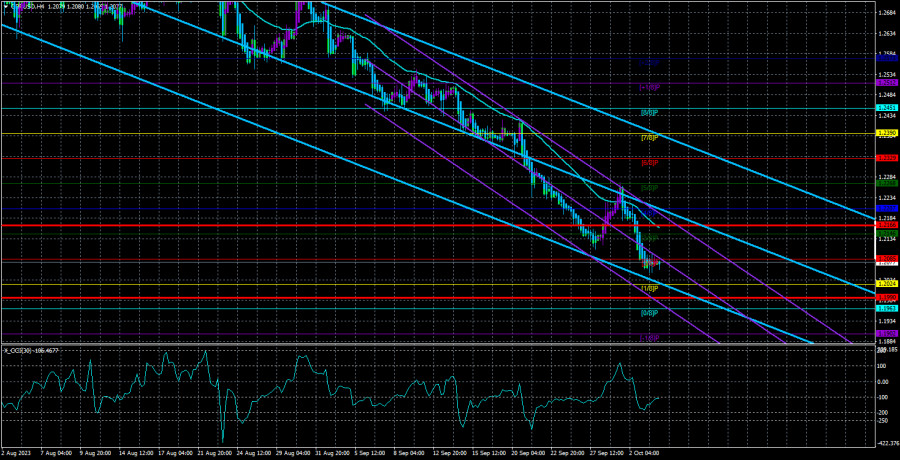Click the [6/8]P Murray level label
Screen dimensions: 900x460
click(x=649, y=163)
